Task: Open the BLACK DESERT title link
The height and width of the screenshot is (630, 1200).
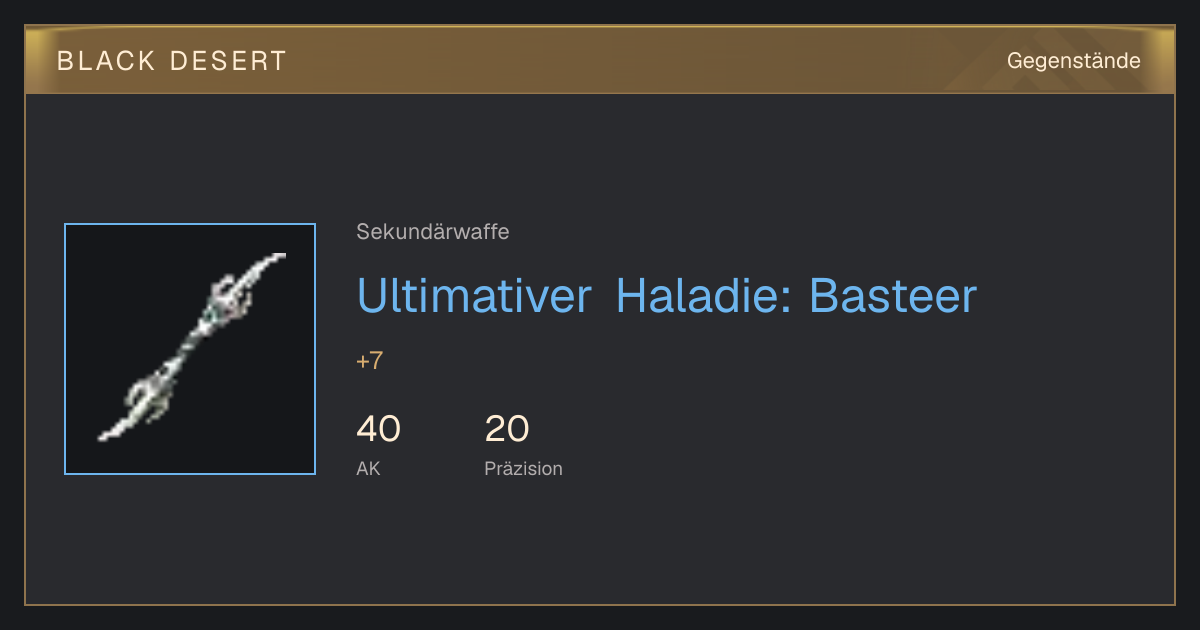Action: click(x=172, y=61)
